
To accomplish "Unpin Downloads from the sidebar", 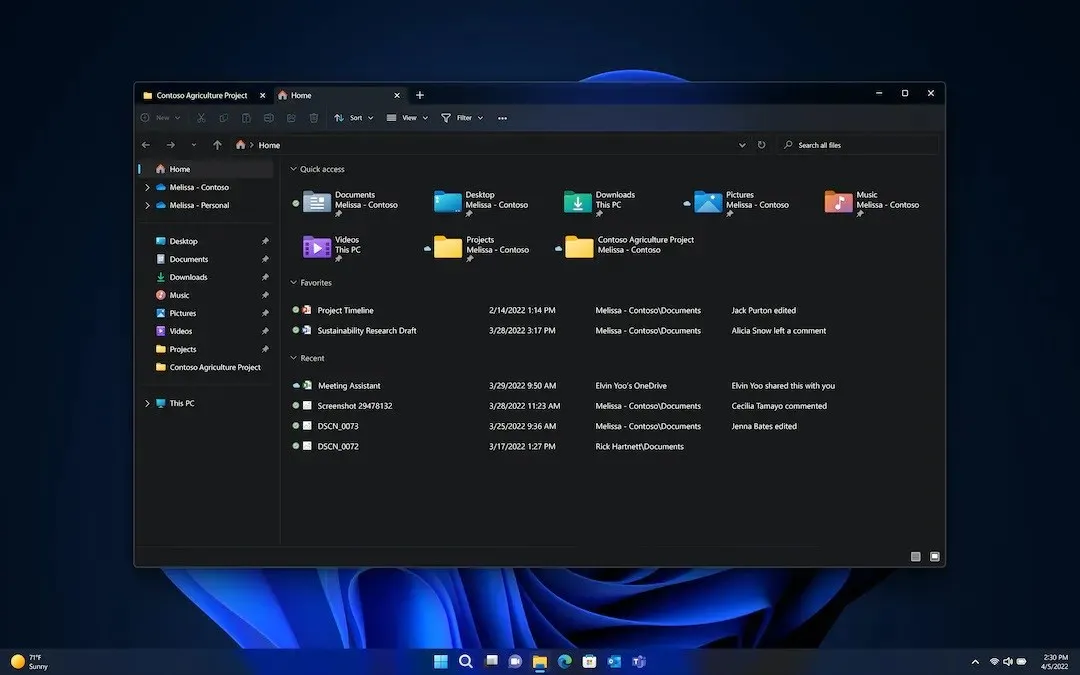I will click(265, 277).
